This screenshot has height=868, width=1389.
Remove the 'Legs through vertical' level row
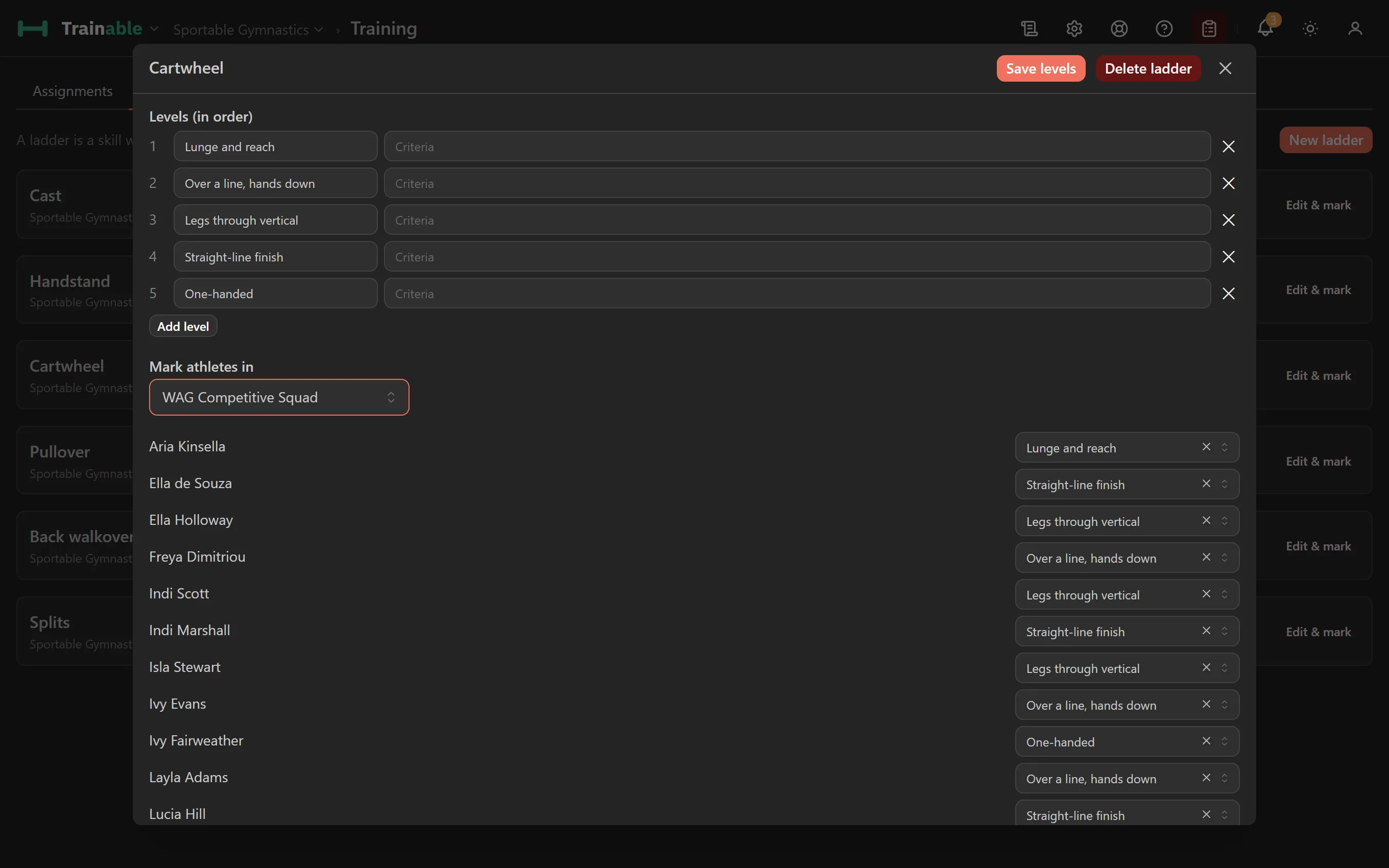[x=1228, y=220]
